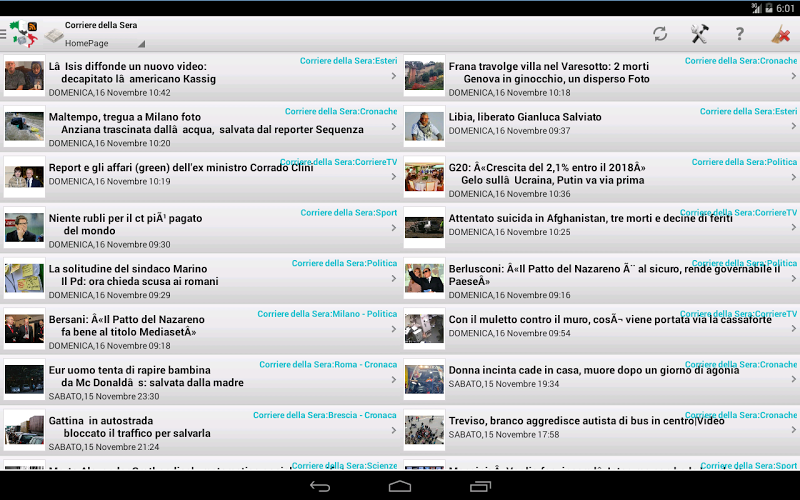Open thumbnail of Corrado Clini report
800x500 pixels.
point(24,177)
